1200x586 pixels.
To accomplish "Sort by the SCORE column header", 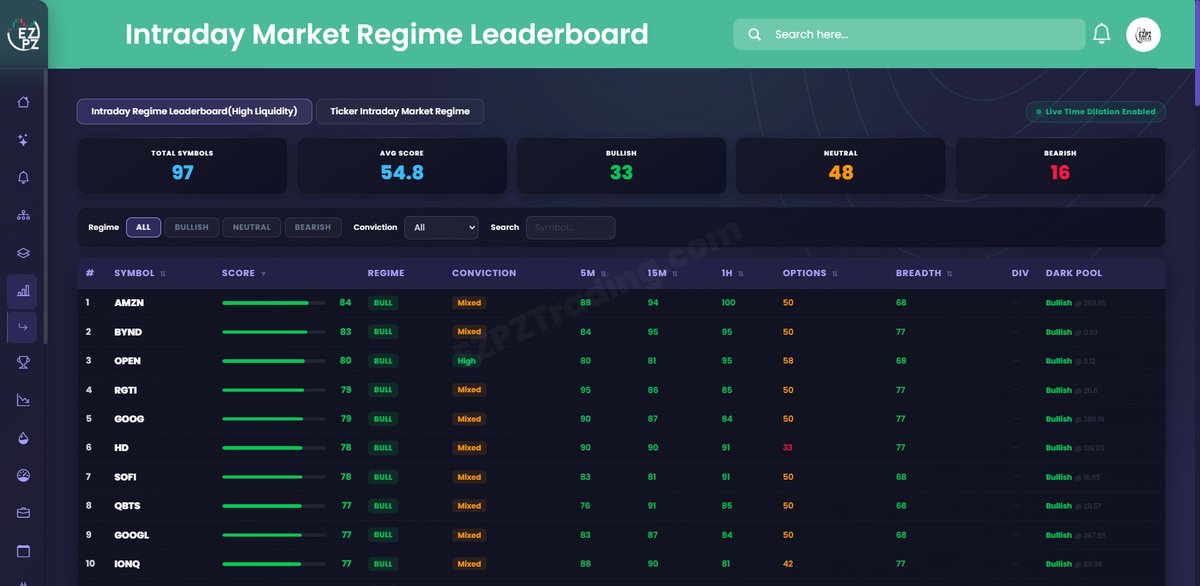I will tap(244, 273).
